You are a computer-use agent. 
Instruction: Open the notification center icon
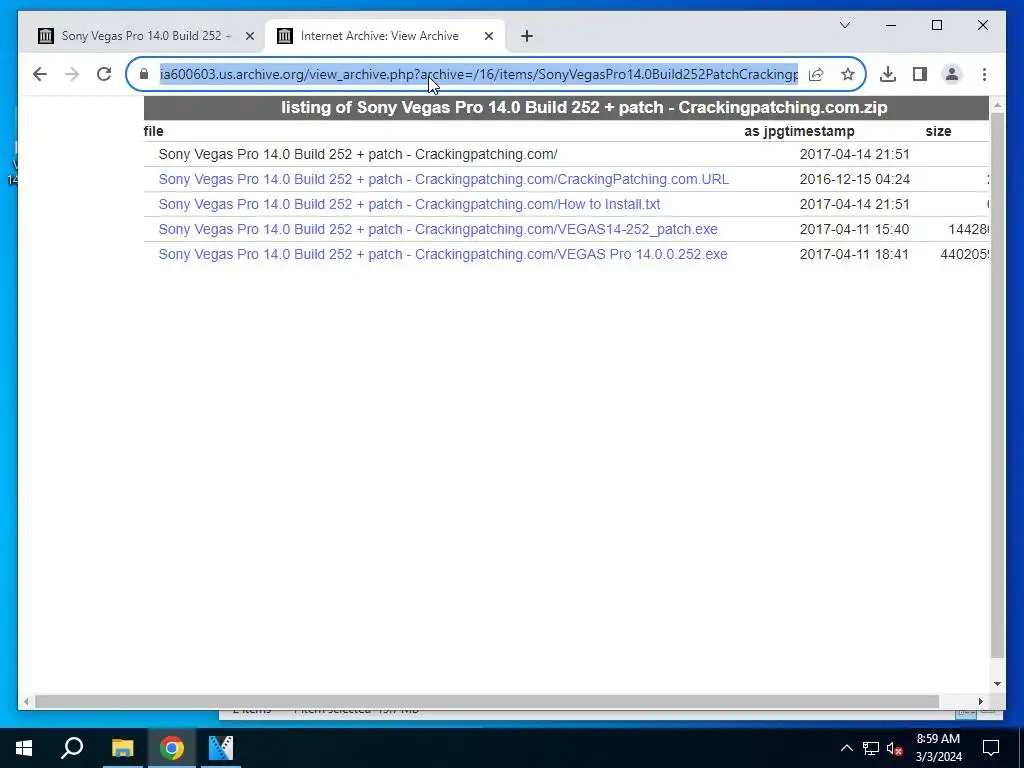(991, 748)
